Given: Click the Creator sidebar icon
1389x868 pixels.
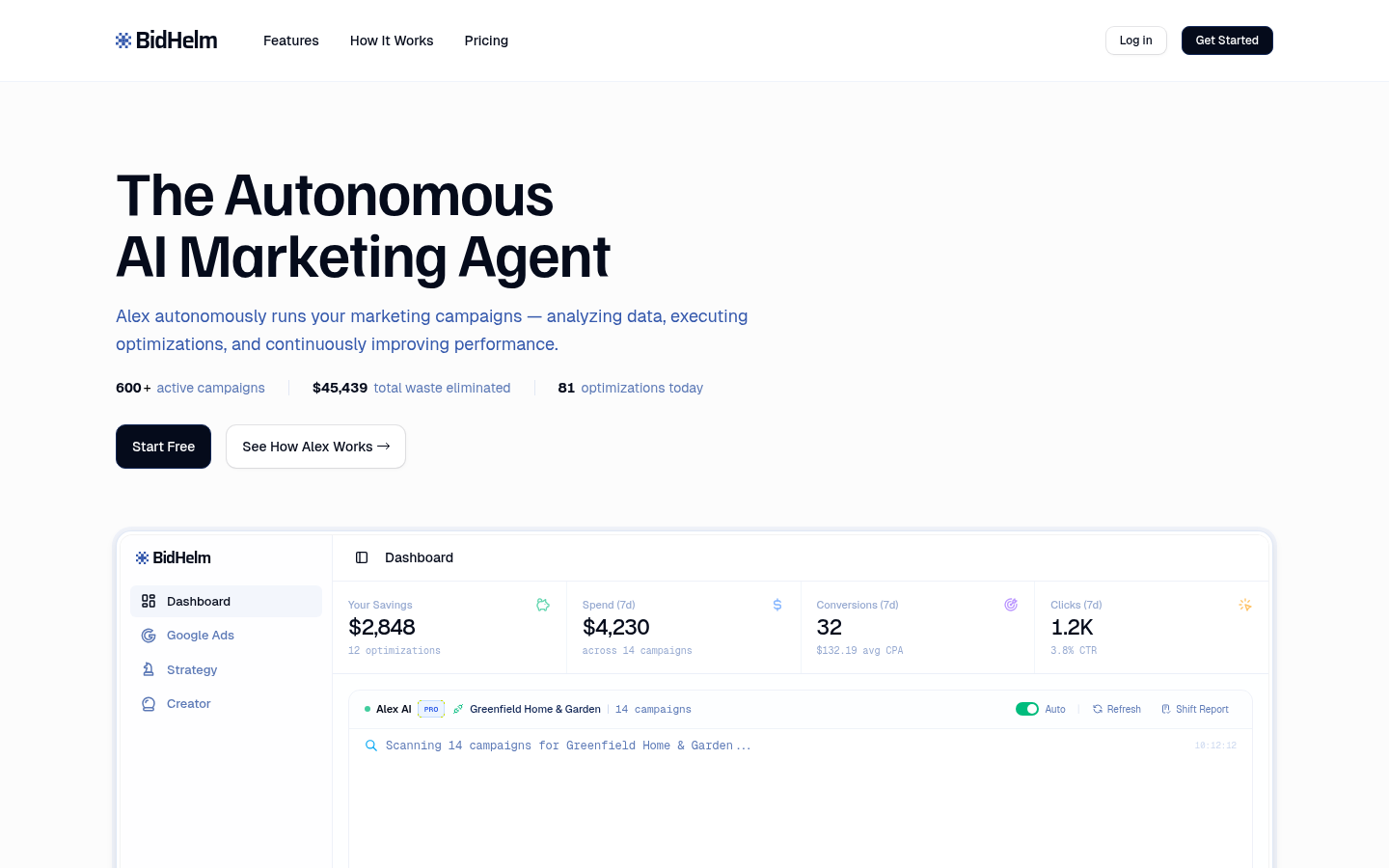Looking at the screenshot, I should (x=149, y=704).
